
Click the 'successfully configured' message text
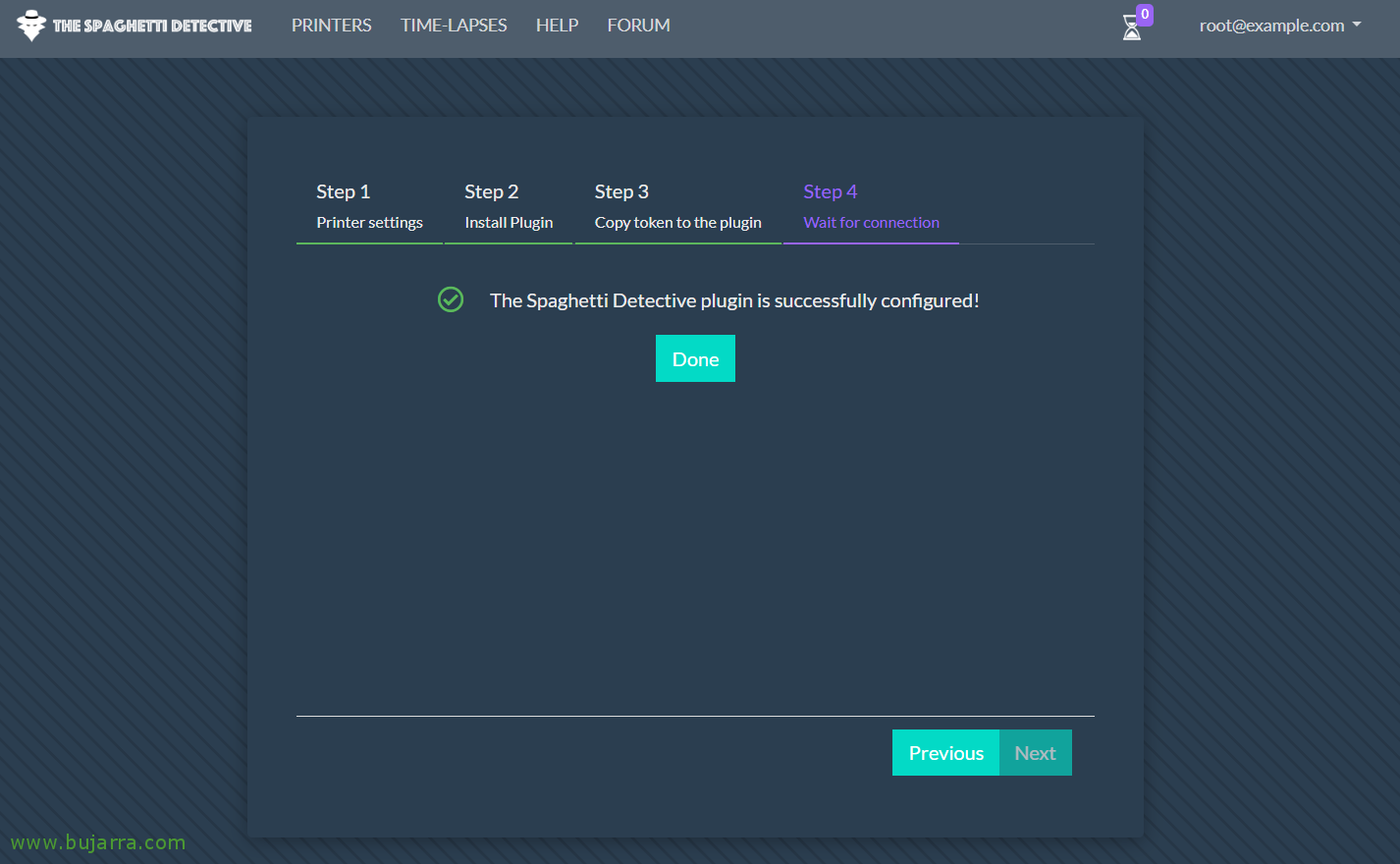734,300
